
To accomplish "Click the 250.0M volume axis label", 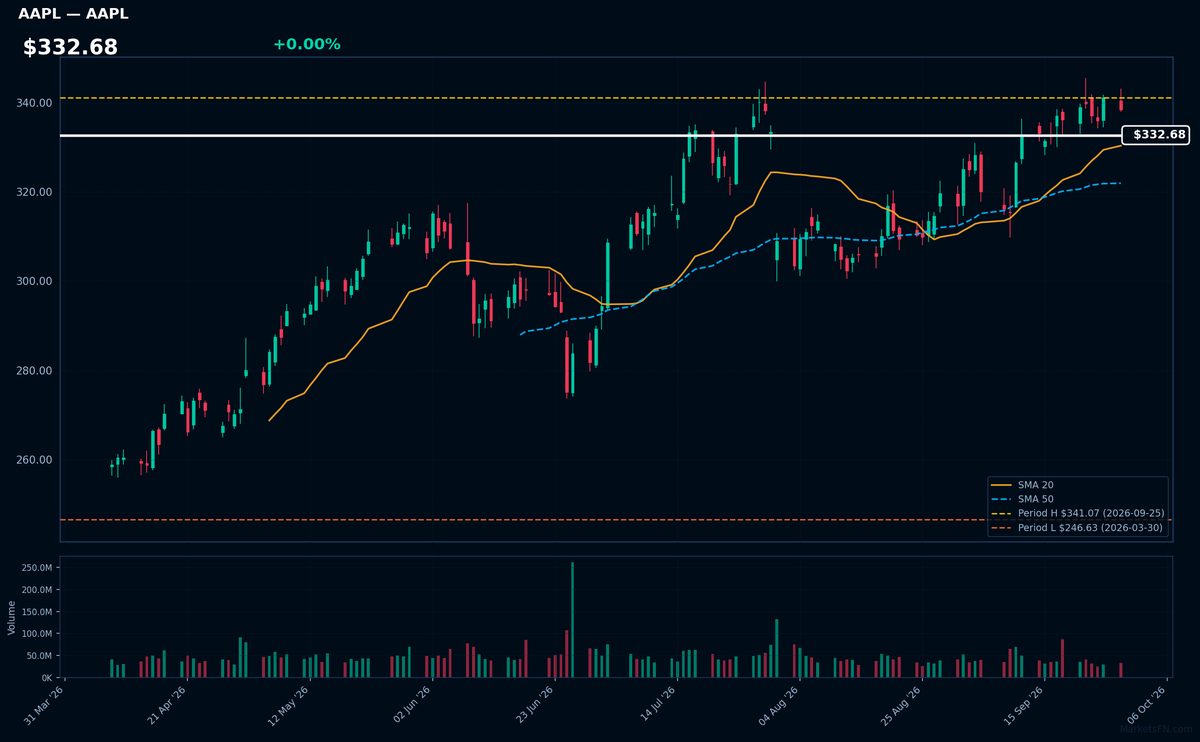I will coord(36,568).
